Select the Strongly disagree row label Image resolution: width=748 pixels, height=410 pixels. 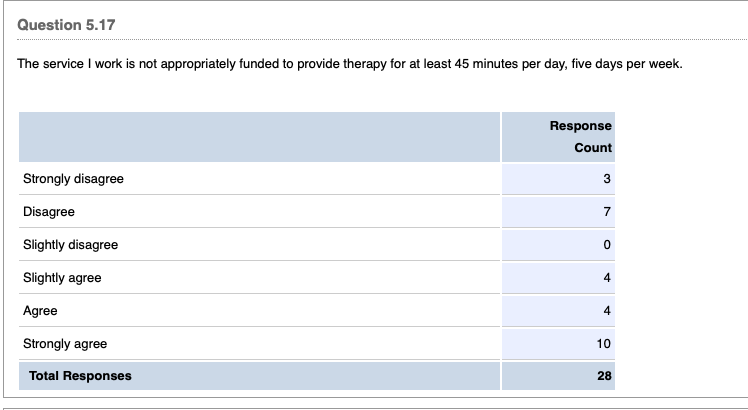73,179
